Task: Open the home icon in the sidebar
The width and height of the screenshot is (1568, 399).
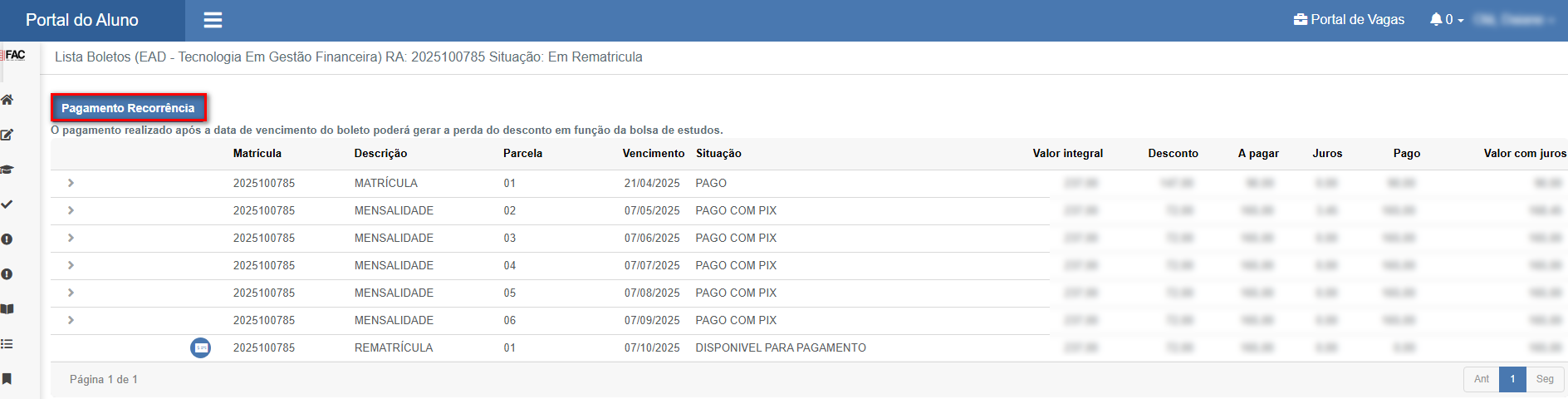Action: (x=7, y=100)
